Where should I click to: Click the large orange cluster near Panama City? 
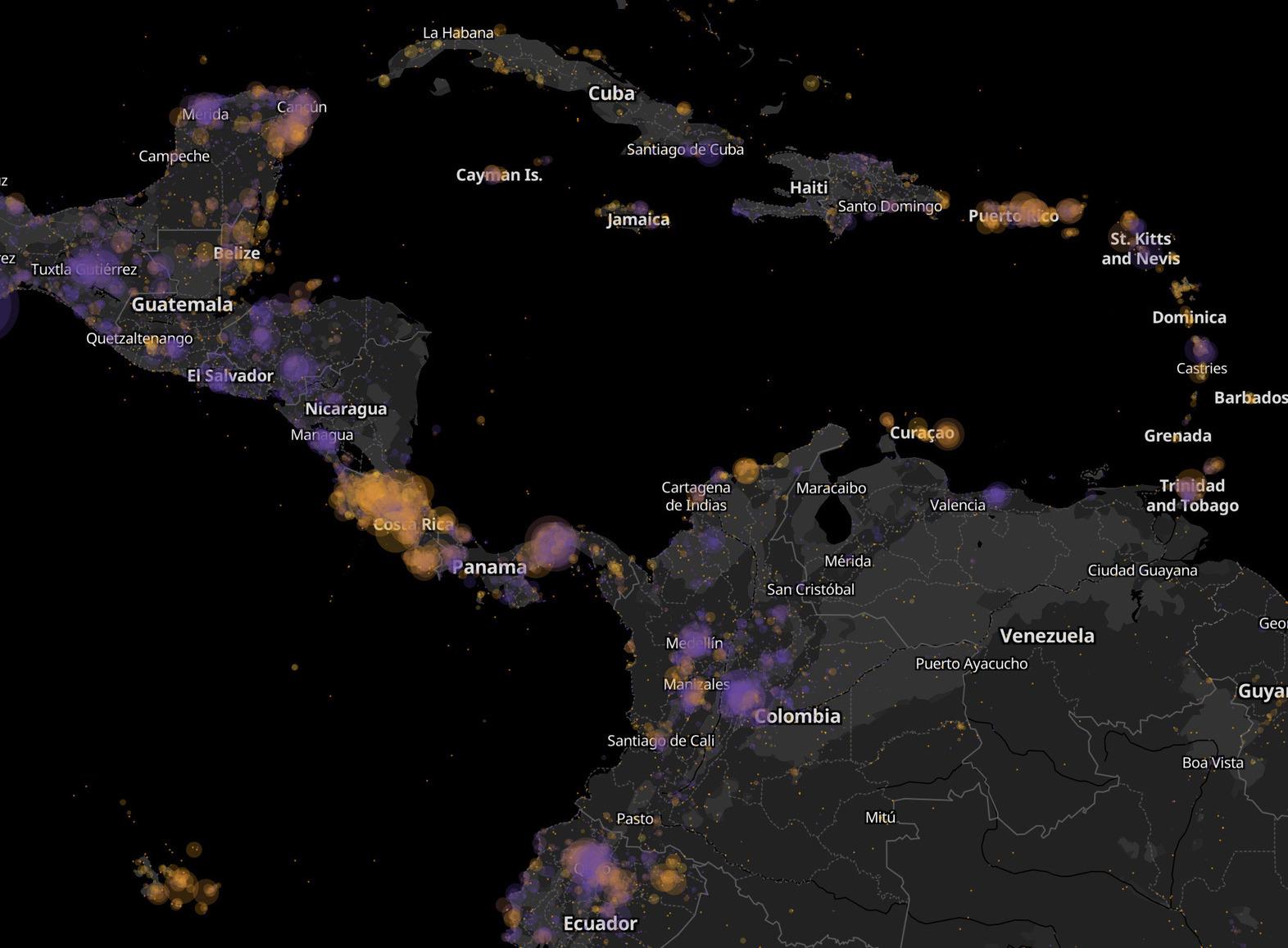pyautogui.click(x=551, y=543)
